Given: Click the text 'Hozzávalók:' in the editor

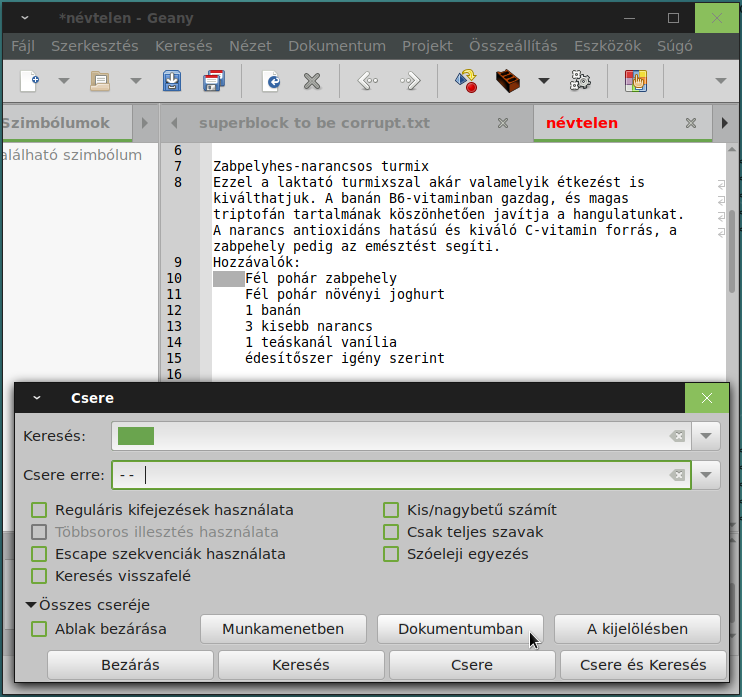Looking at the screenshot, I should (x=256, y=262).
